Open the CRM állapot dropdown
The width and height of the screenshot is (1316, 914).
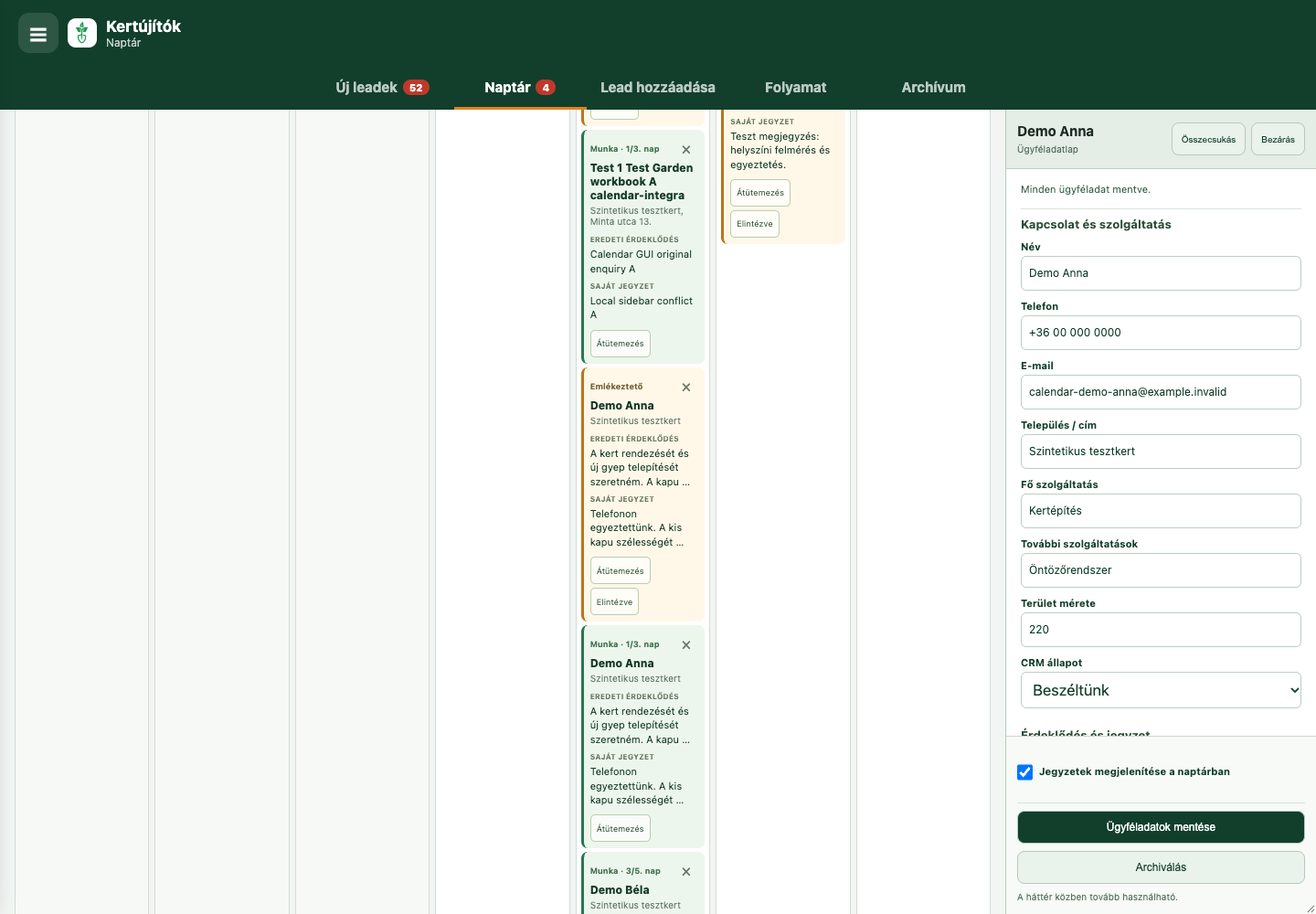[1161, 690]
